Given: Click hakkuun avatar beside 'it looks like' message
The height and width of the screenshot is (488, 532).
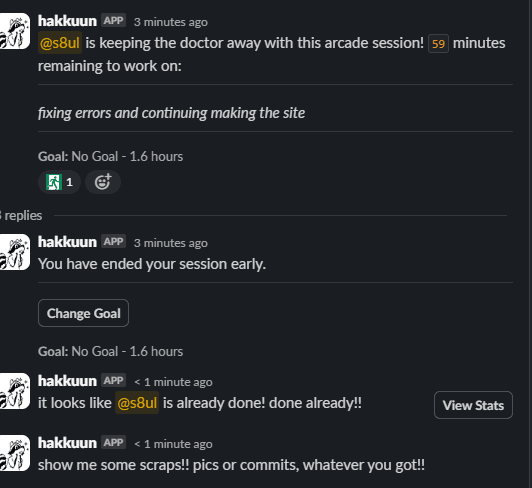Looking at the screenshot, I should (14, 391).
